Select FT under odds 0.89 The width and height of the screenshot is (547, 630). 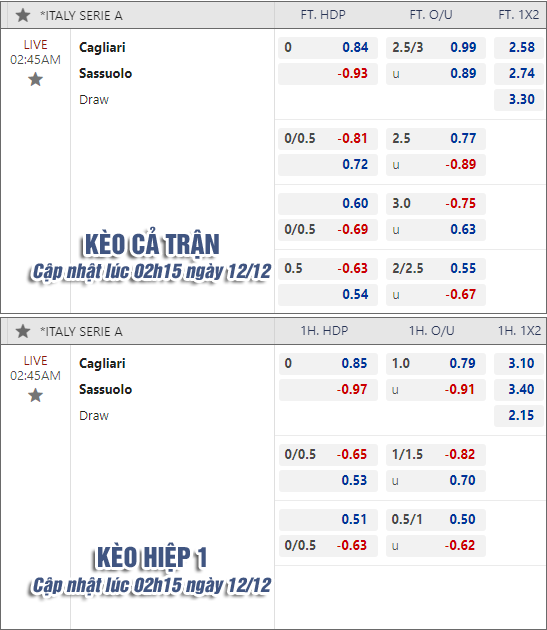pyautogui.click(x=436, y=74)
